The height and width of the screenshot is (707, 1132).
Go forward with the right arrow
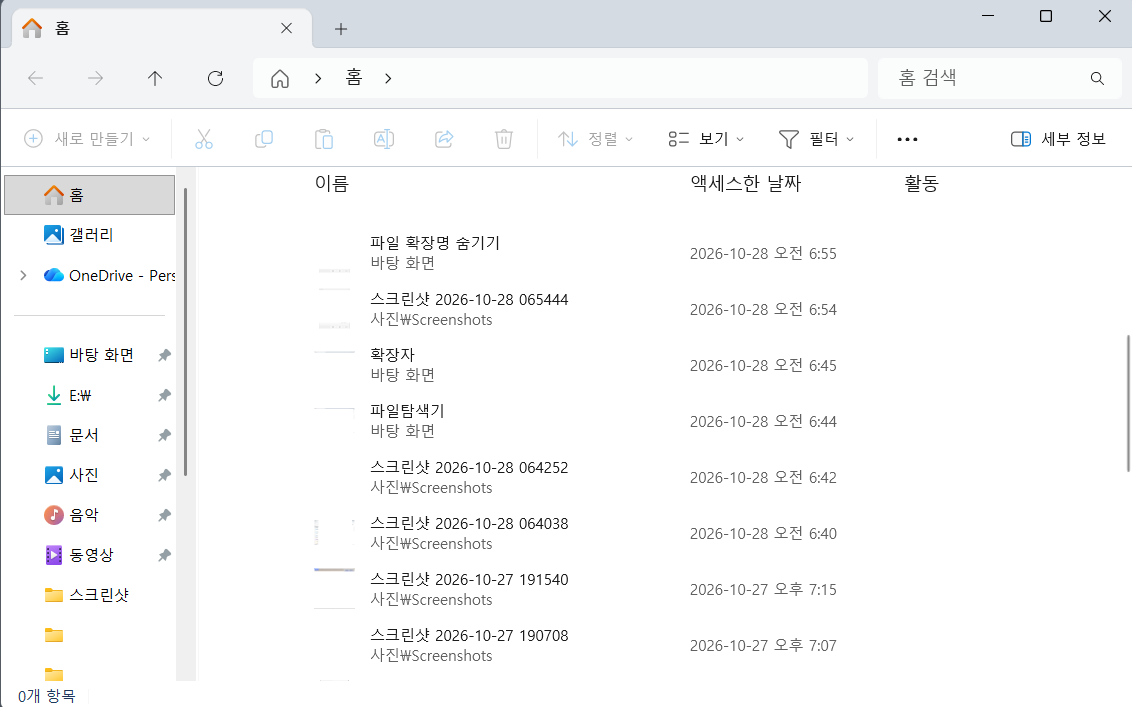(95, 78)
